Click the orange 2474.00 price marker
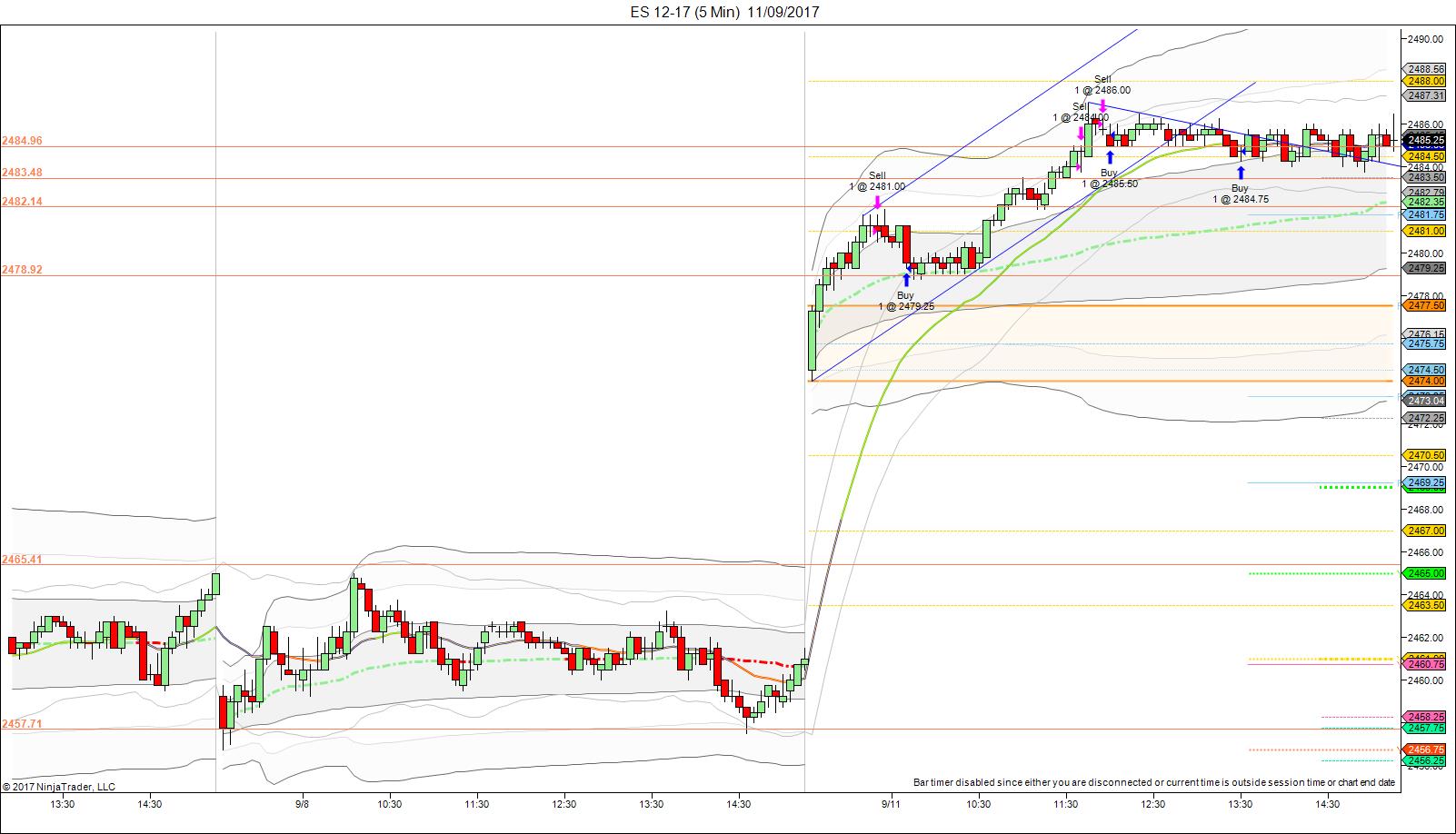1456x834 pixels. point(1425,381)
